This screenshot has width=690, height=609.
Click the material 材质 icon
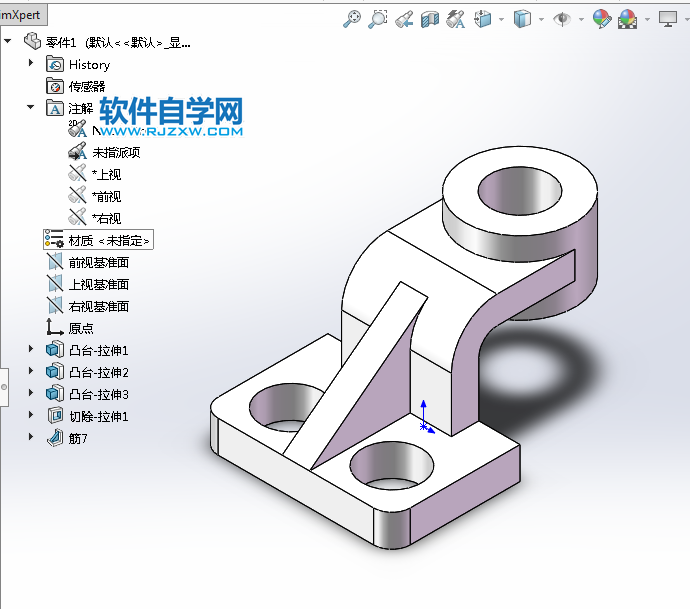point(54,239)
